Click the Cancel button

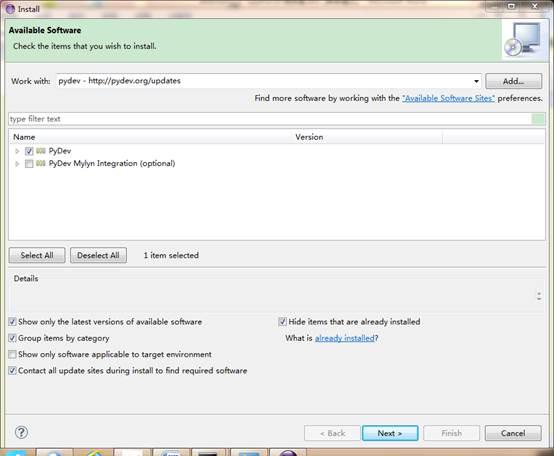(x=513, y=433)
